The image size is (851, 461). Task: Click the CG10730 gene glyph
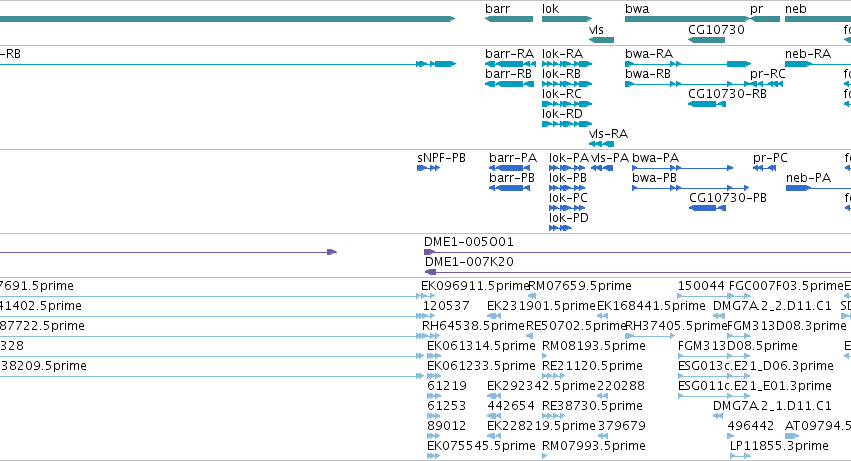pos(706,40)
